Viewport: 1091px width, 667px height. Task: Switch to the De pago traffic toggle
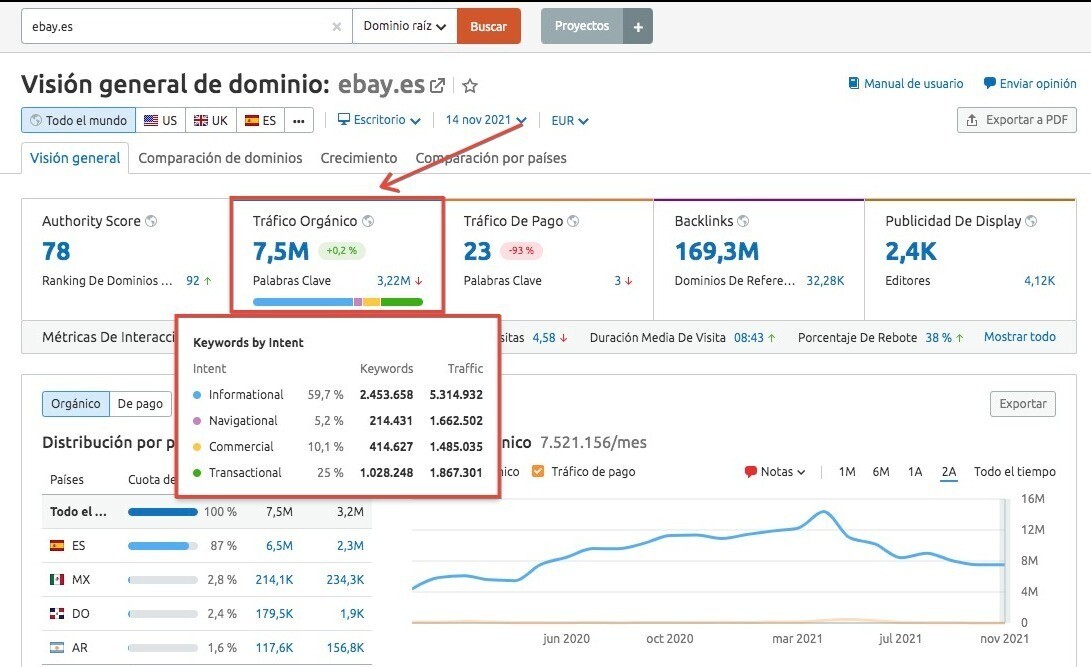pyautogui.click(x=140, y=404)
